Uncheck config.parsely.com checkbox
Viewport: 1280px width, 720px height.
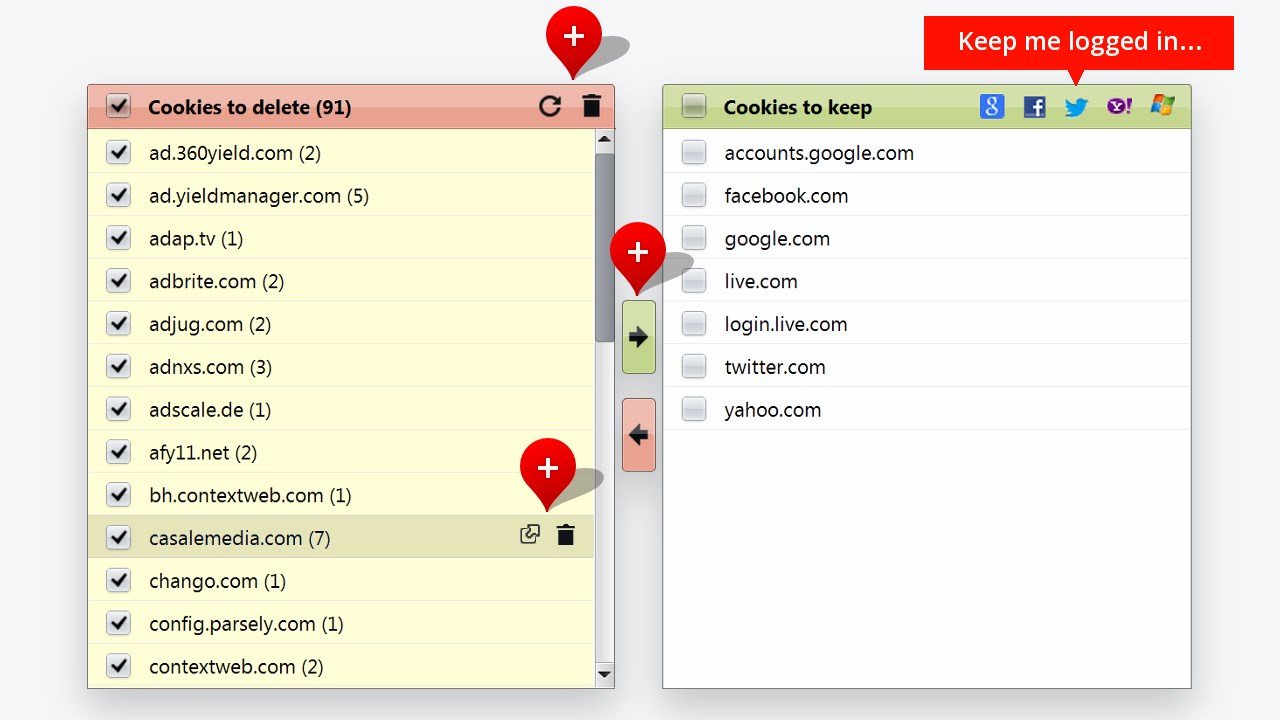point(119,624)
